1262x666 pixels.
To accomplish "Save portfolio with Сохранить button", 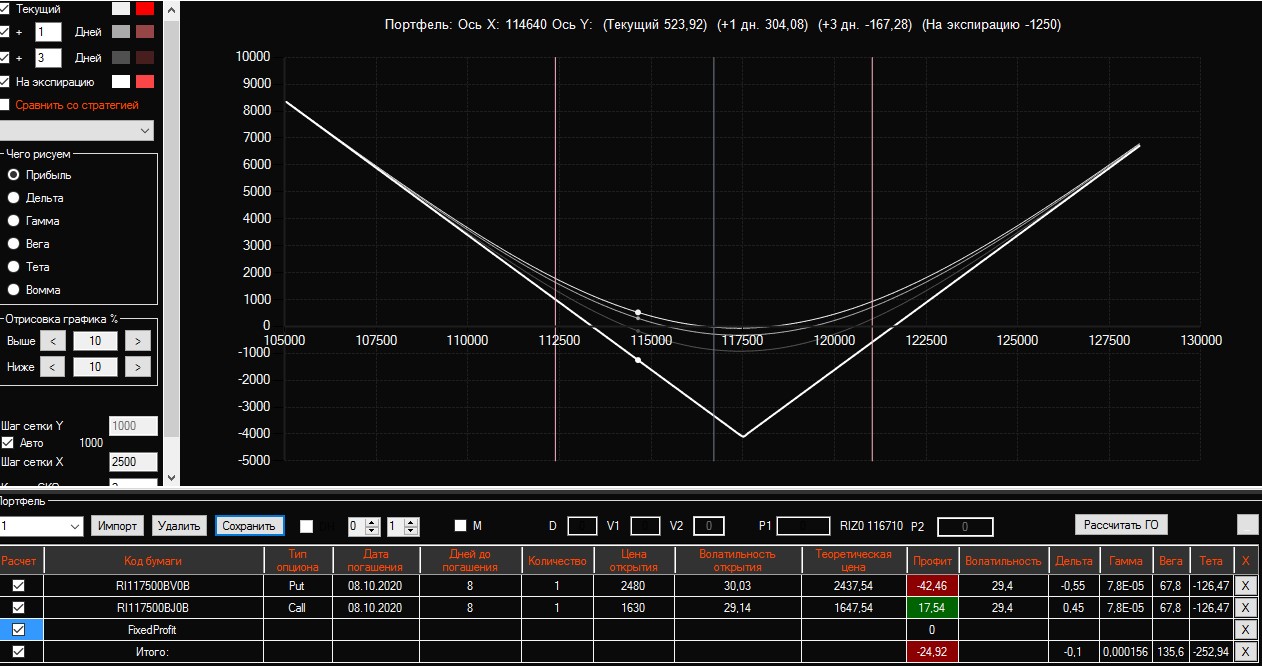I will [250, 526].
